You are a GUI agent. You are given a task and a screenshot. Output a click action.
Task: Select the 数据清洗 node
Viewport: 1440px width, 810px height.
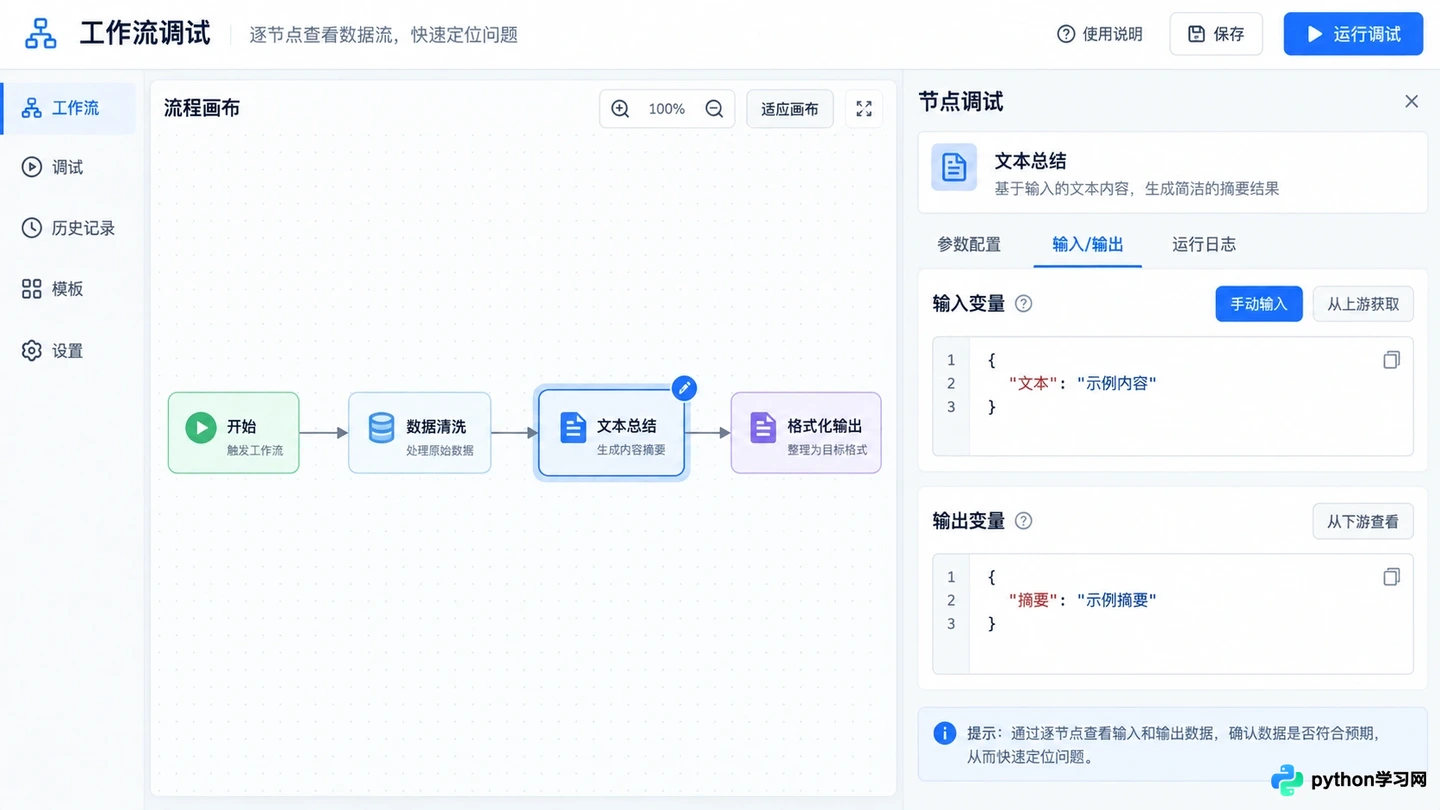click(419, 433)
